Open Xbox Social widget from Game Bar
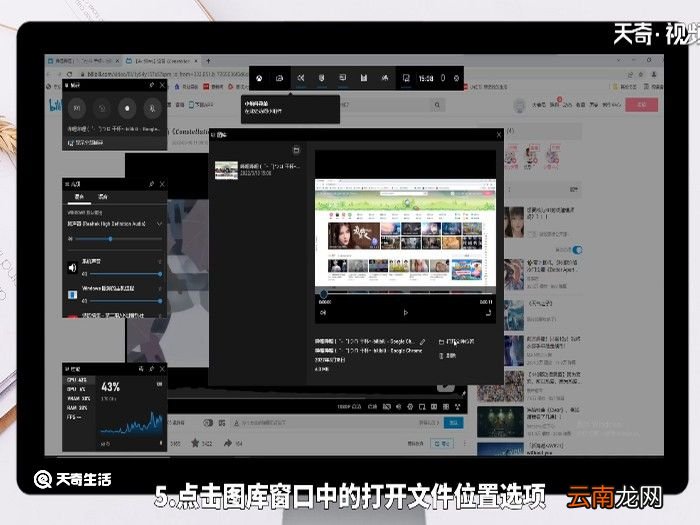The width and height of the screenshot is (700, 525). pyautogui.click(x=385, y=78)
